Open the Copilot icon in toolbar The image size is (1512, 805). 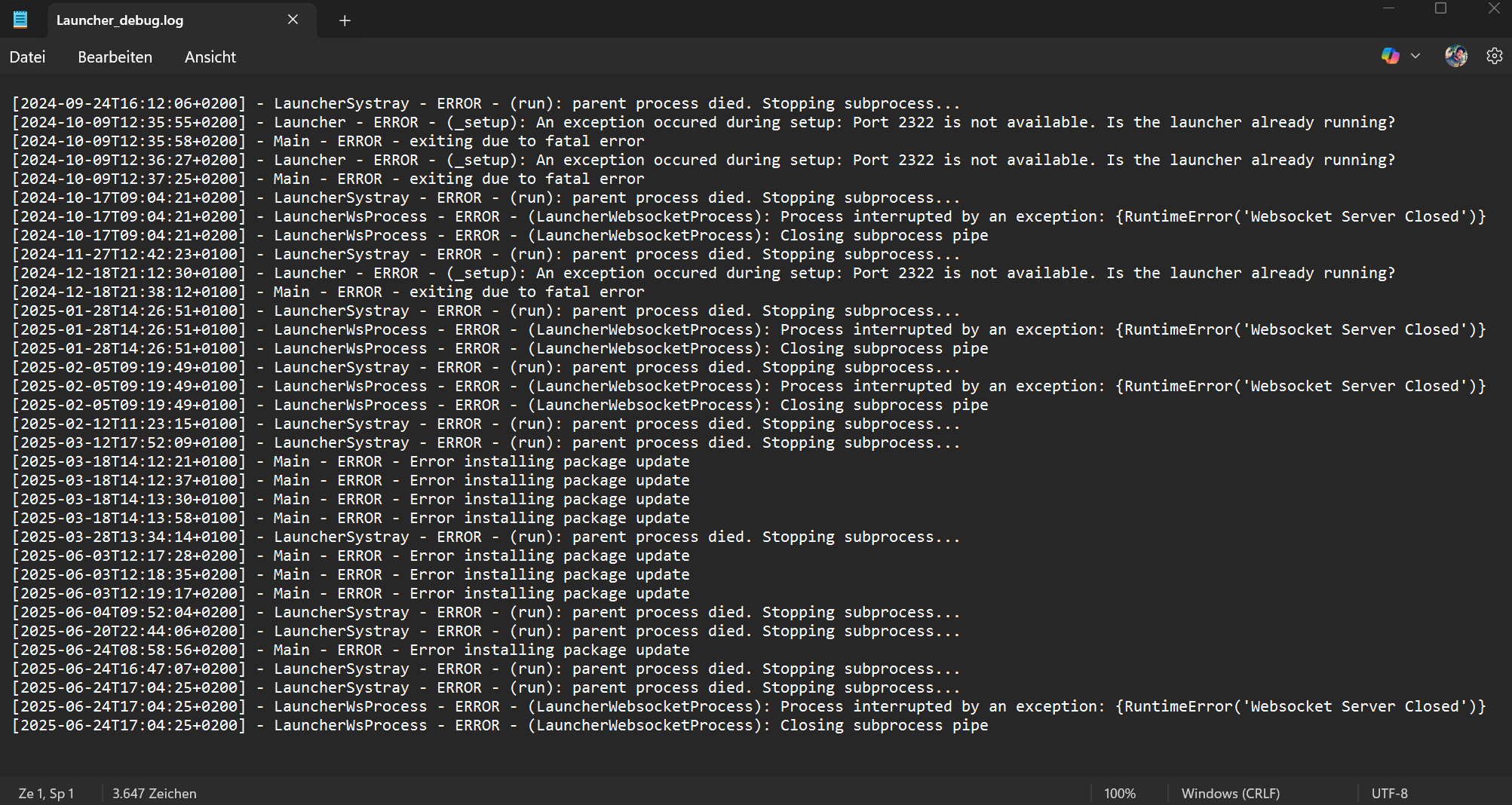tap(1390, 56)
